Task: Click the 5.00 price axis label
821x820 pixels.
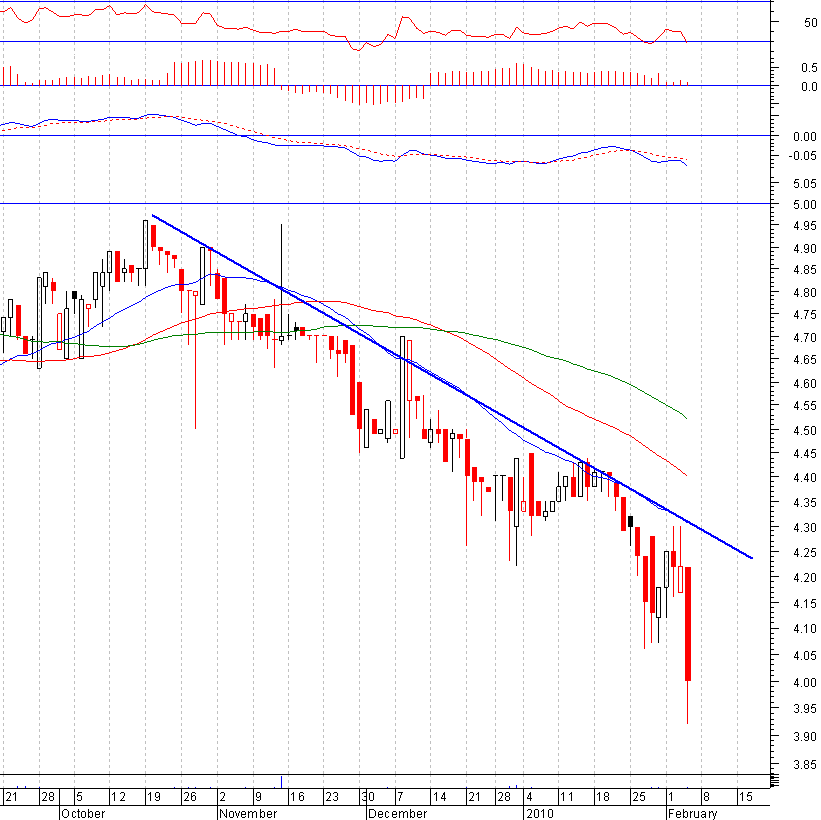Action: click(x=805, y=204)
